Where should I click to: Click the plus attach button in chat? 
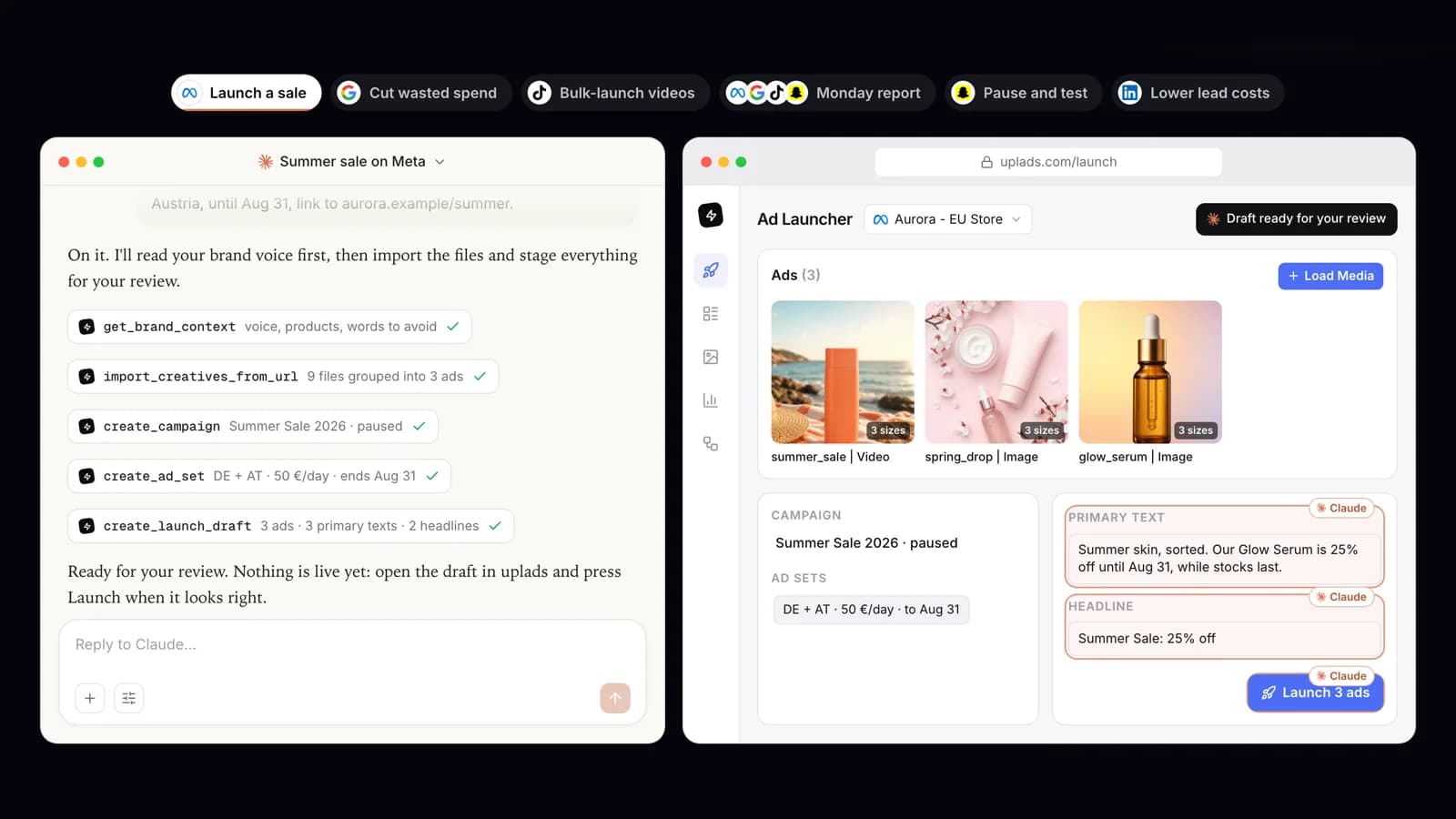coord(89,698)
